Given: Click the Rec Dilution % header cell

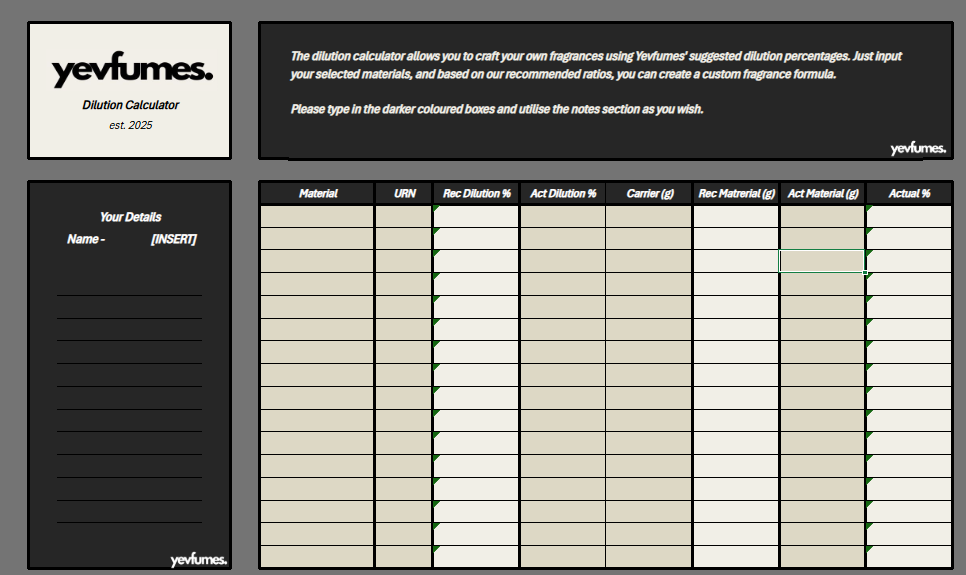Looking at the screenshot, I should click(x=476, y=193).
